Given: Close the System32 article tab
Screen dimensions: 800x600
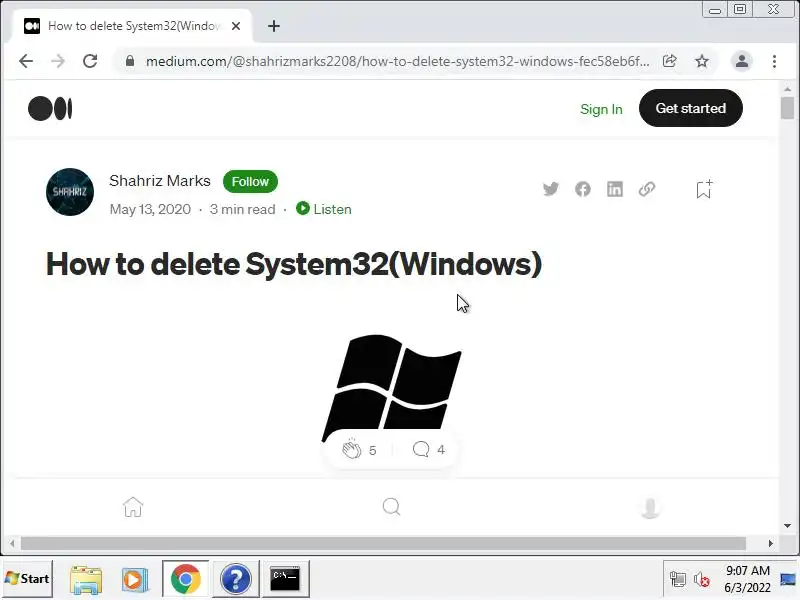Looking at the screenshot, I should pos(236,26).
